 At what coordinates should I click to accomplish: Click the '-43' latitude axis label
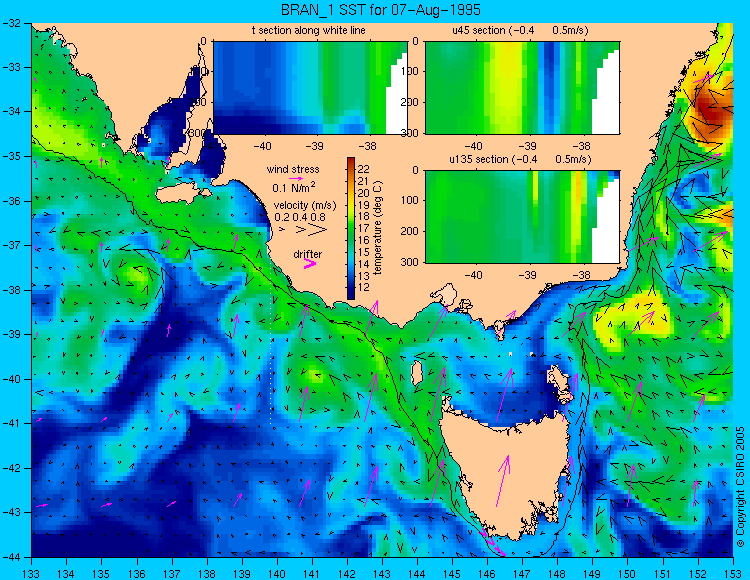click(11, 512)
